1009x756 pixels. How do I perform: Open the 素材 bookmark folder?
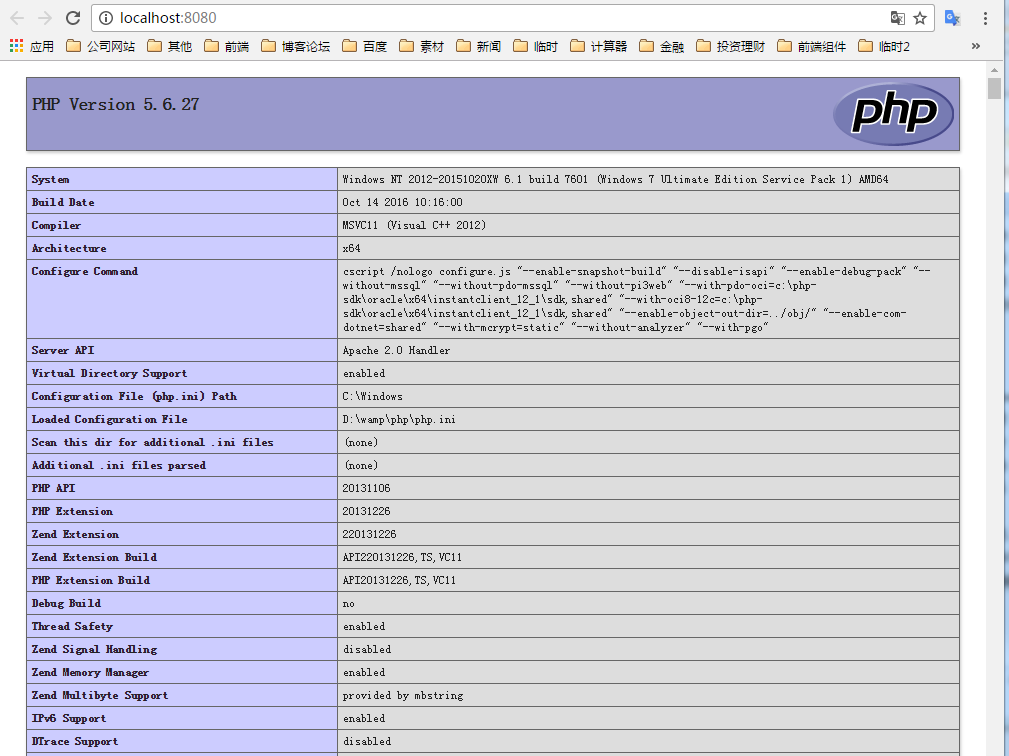pos(422,46)
